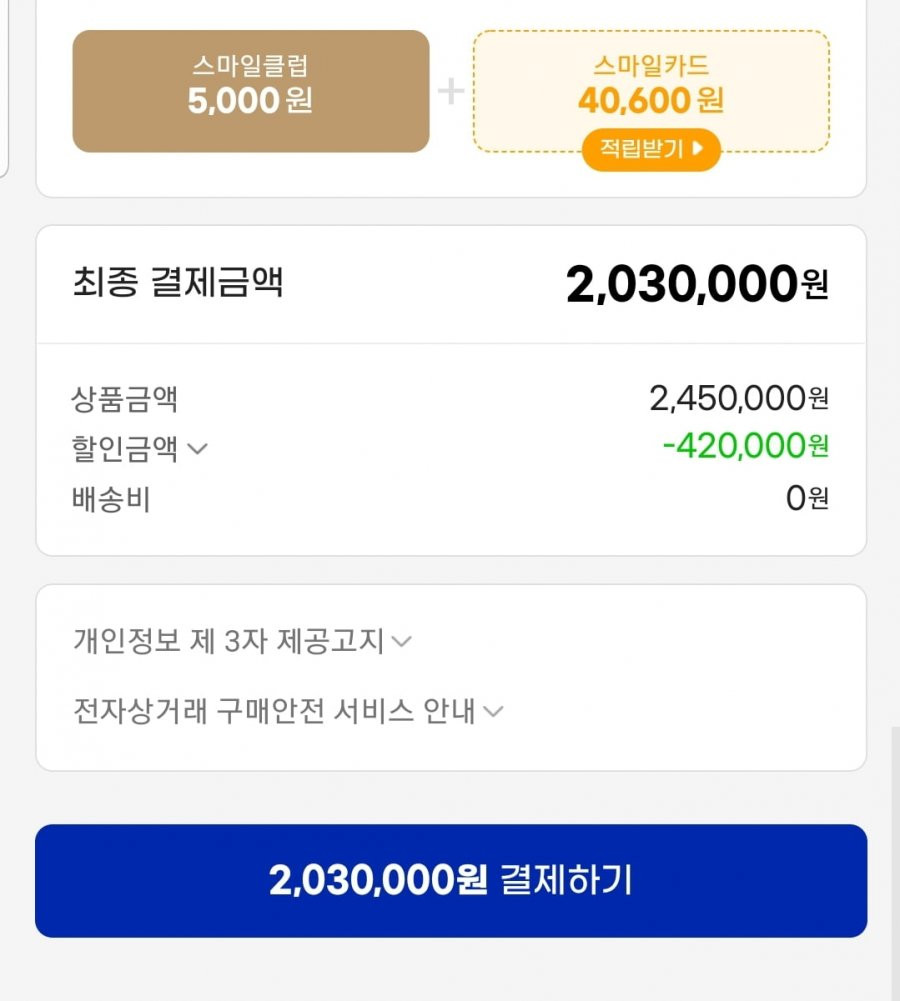Click the 최종 결제금액 heading

[177, 282]
